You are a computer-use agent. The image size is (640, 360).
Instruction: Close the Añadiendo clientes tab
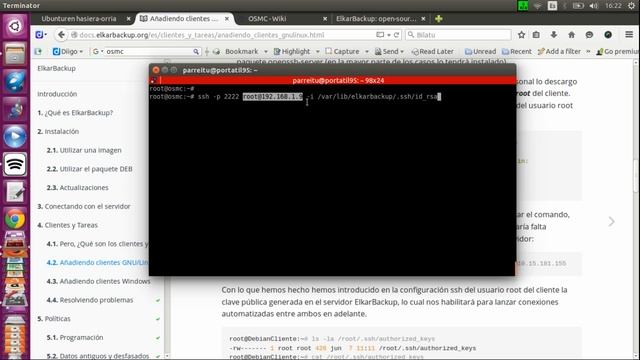click(x=227, y=19)
